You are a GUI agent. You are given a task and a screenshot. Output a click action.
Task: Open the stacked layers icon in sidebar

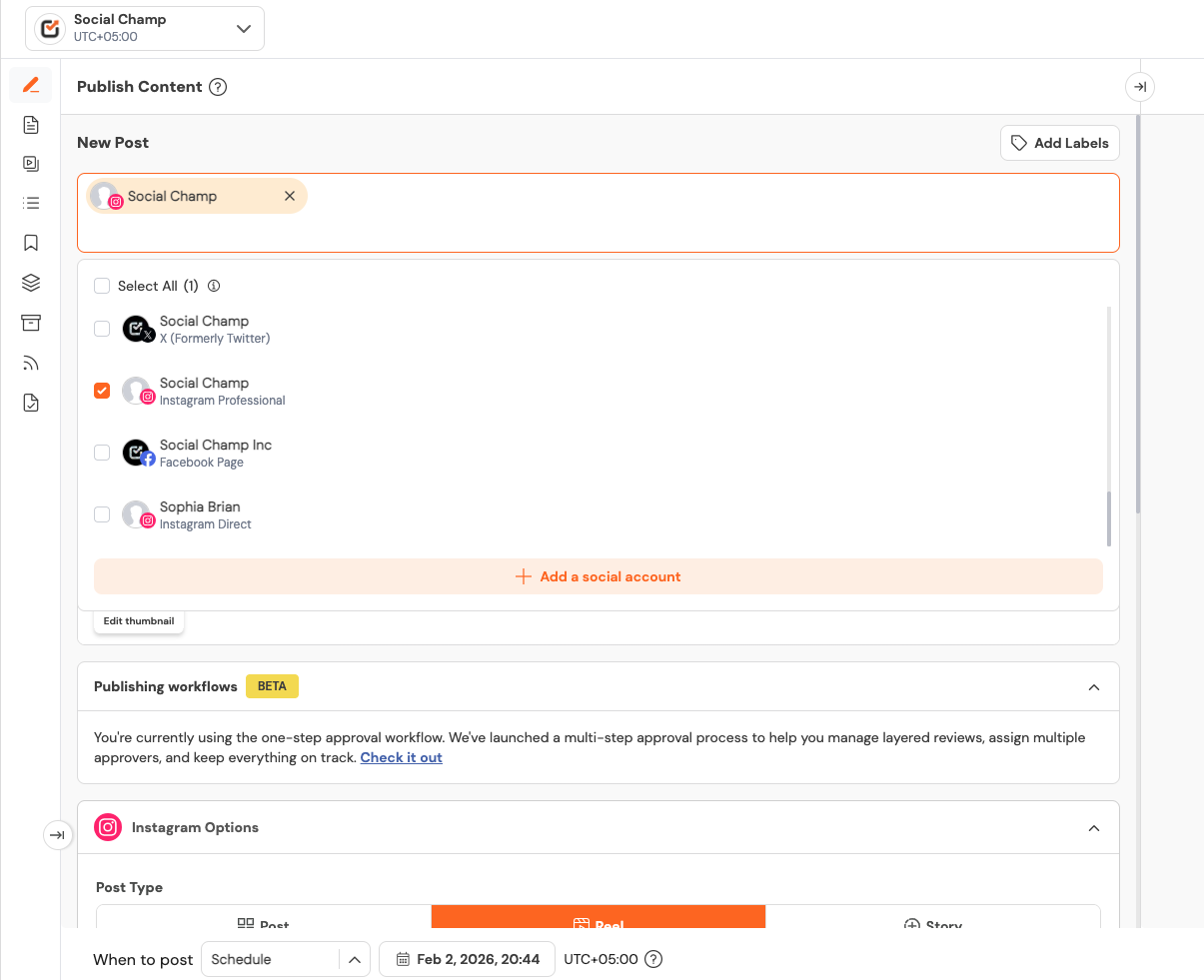click(31, 283)
